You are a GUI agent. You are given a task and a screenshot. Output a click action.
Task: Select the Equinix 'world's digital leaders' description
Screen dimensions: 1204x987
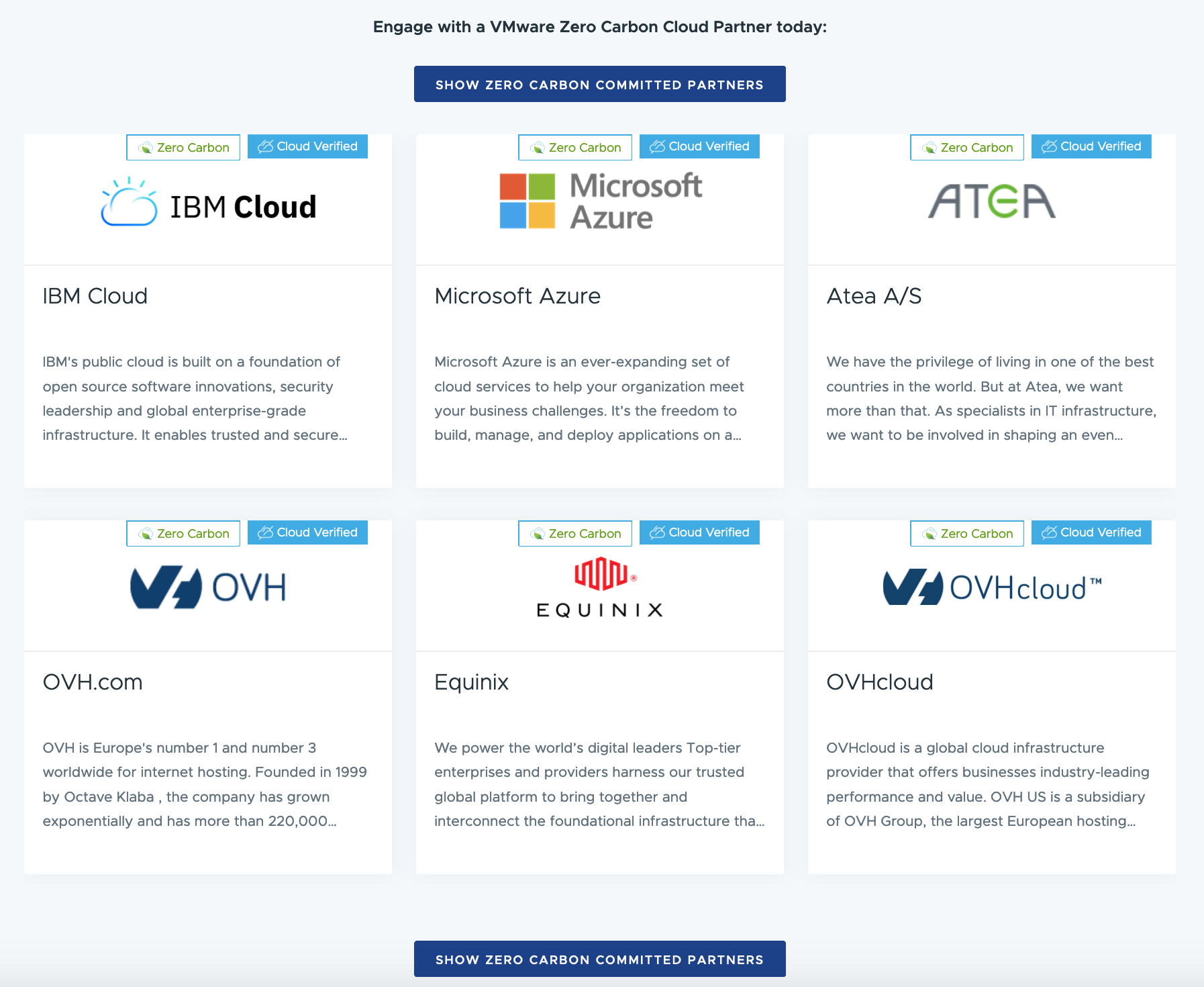point(599,784)
